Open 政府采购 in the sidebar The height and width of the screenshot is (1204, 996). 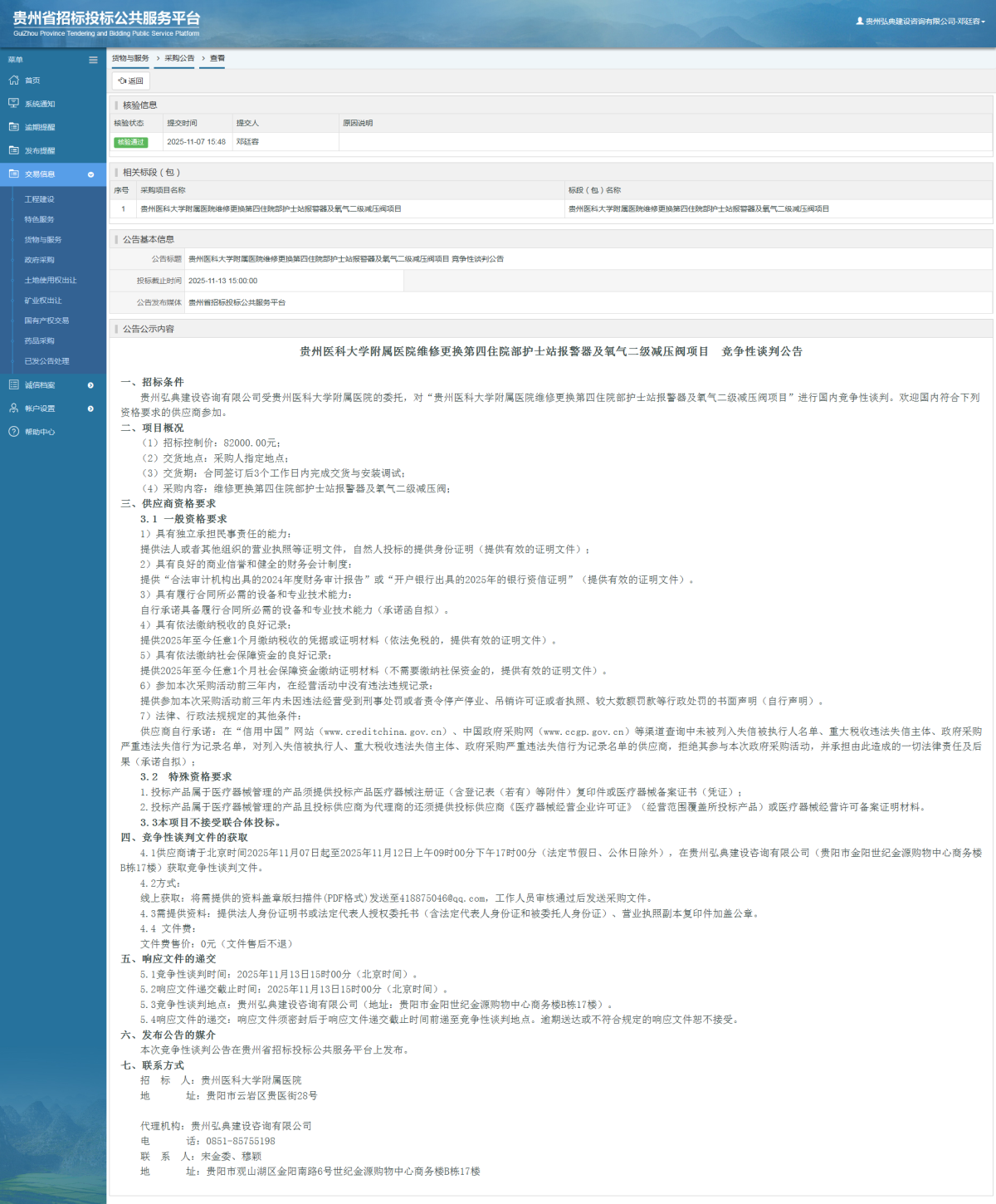tap(39, 260)
